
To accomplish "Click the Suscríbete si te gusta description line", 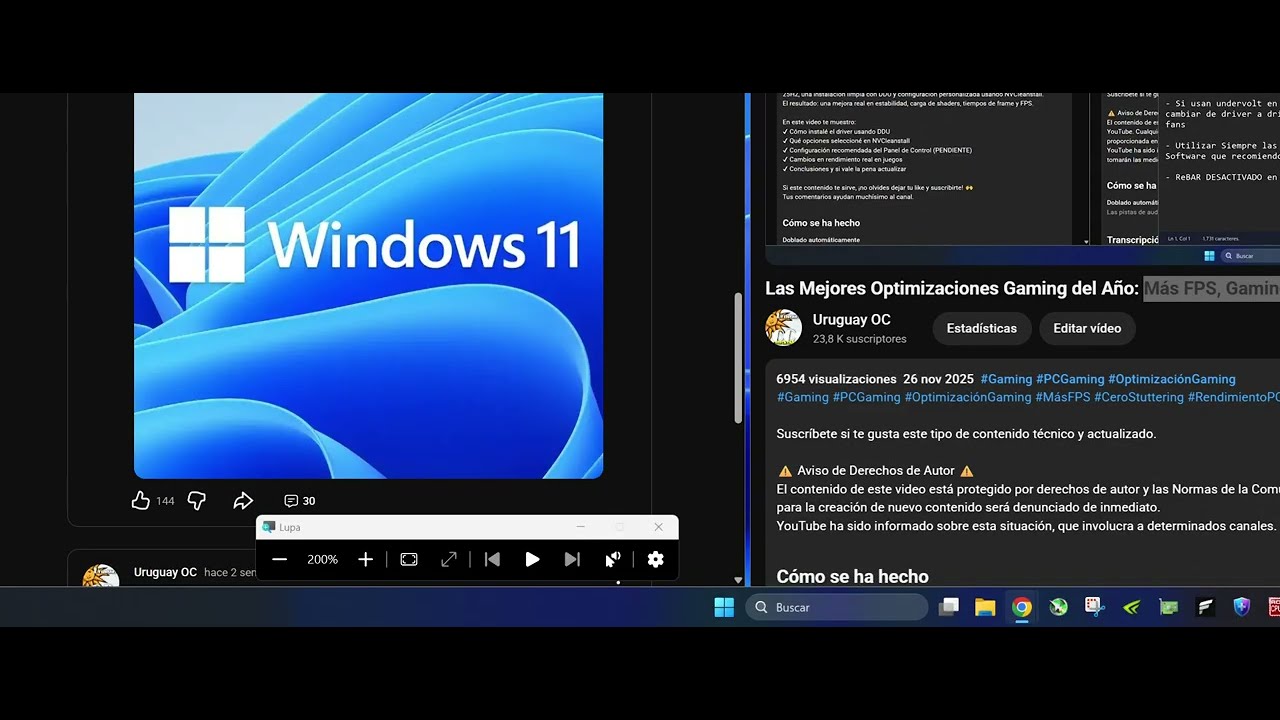I will tap(966, 434).
